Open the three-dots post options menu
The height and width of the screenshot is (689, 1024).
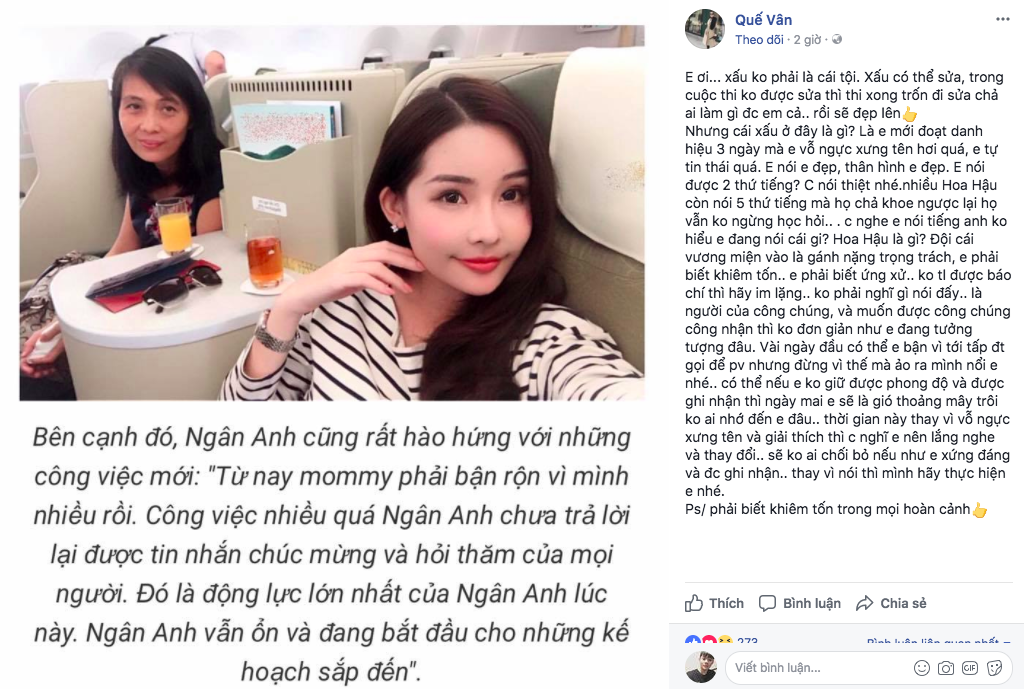pyautogui.click(x=1002, y=19)
